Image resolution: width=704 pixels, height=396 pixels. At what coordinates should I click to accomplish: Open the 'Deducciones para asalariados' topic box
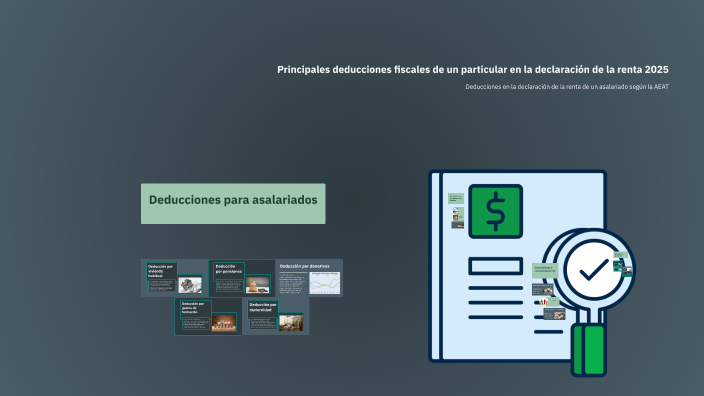(x=233, y=203)
